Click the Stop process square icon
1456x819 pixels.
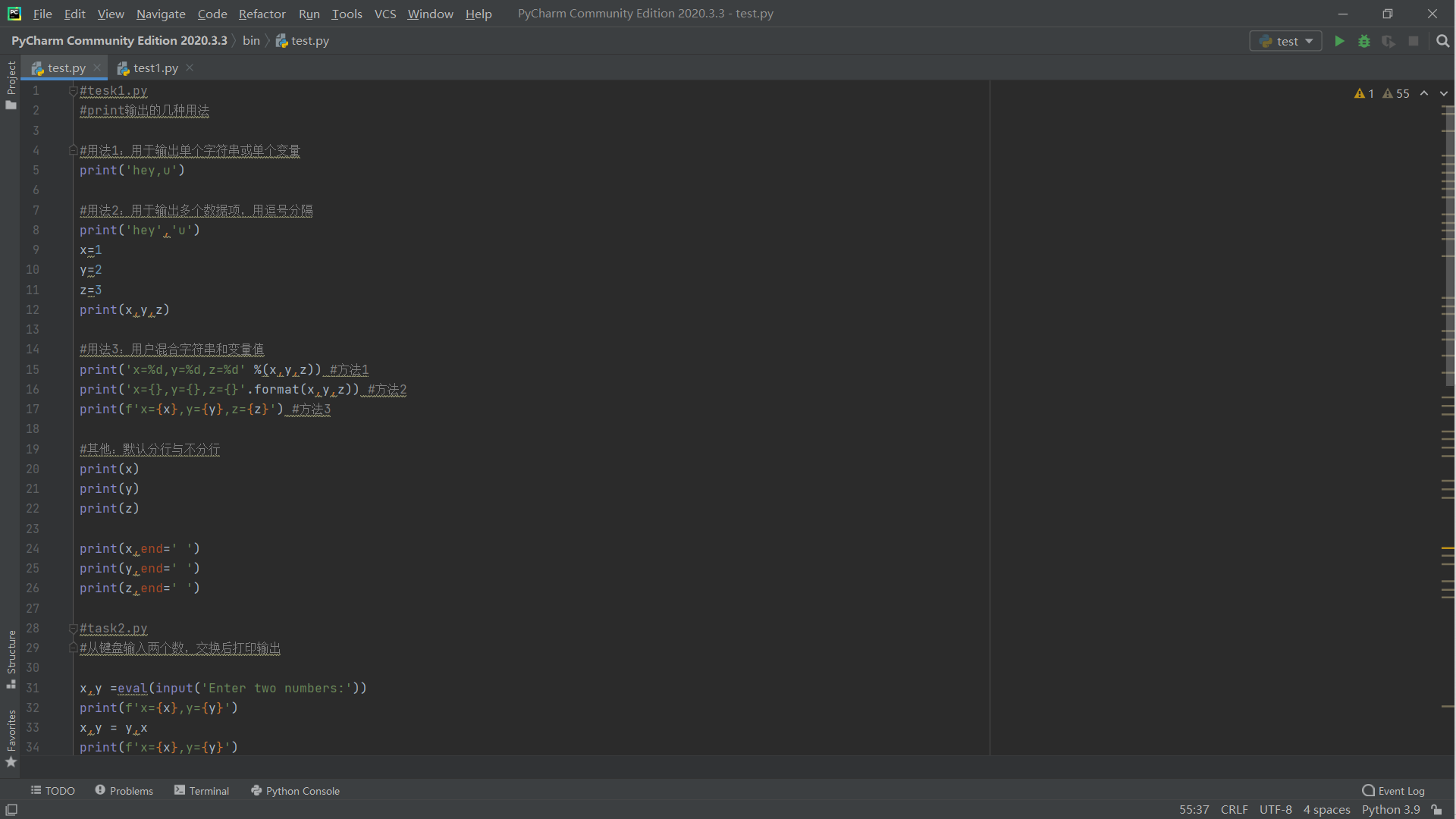1414,41
